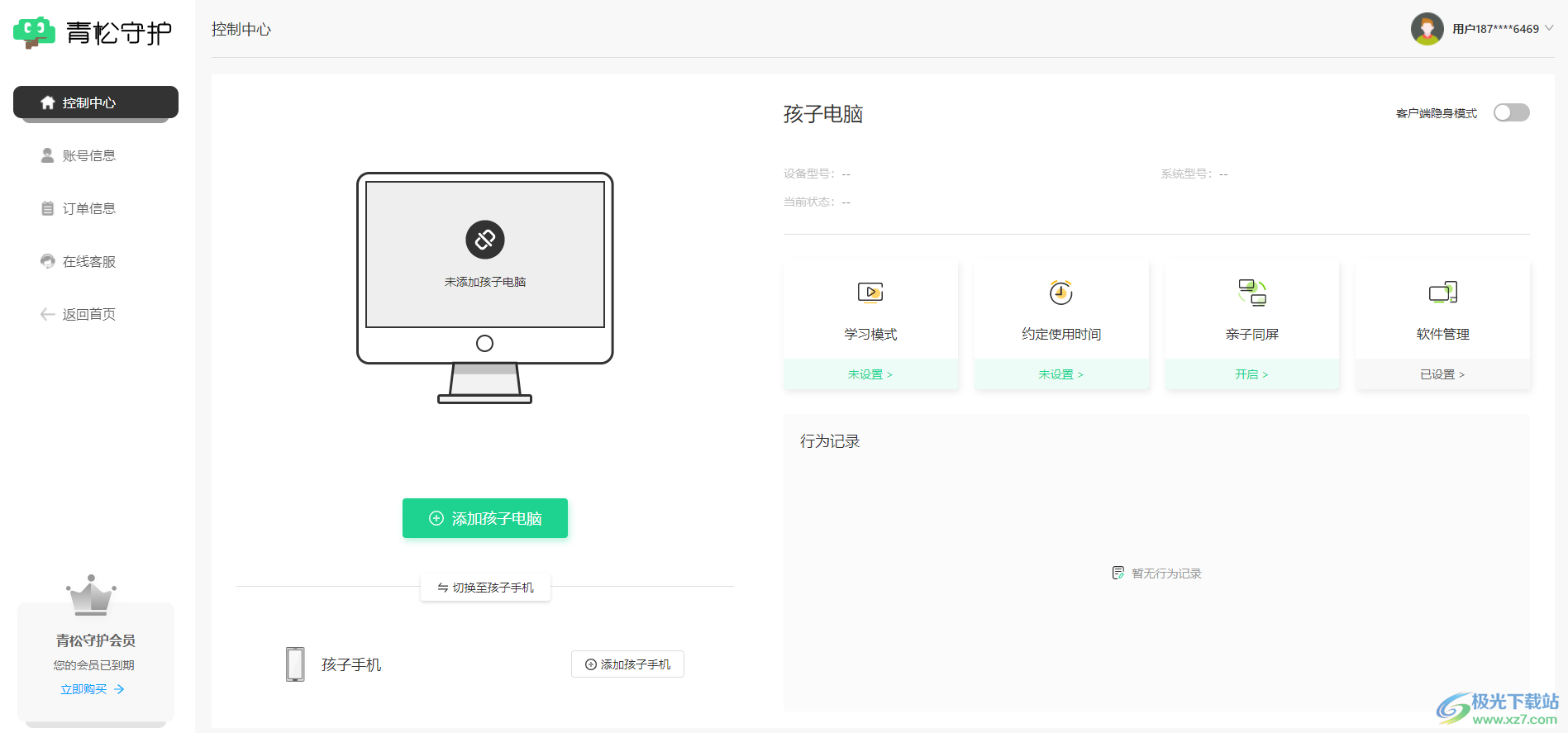Click the 约定使用时间 clock icon
The width and height of the screenshot is (1568, 733).
point(1061,293)
